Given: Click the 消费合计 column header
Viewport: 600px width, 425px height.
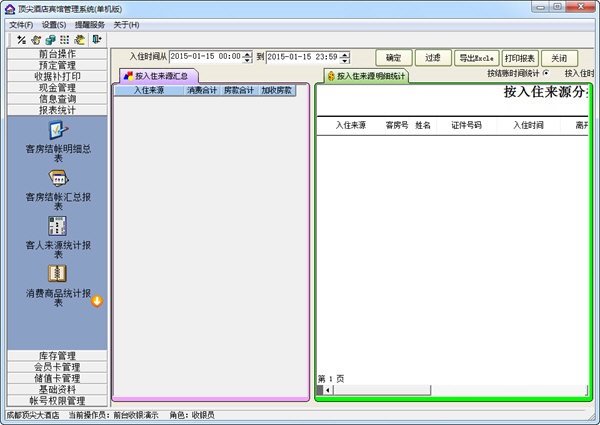Looking at the screenshot, I should [x=202, y=90].
